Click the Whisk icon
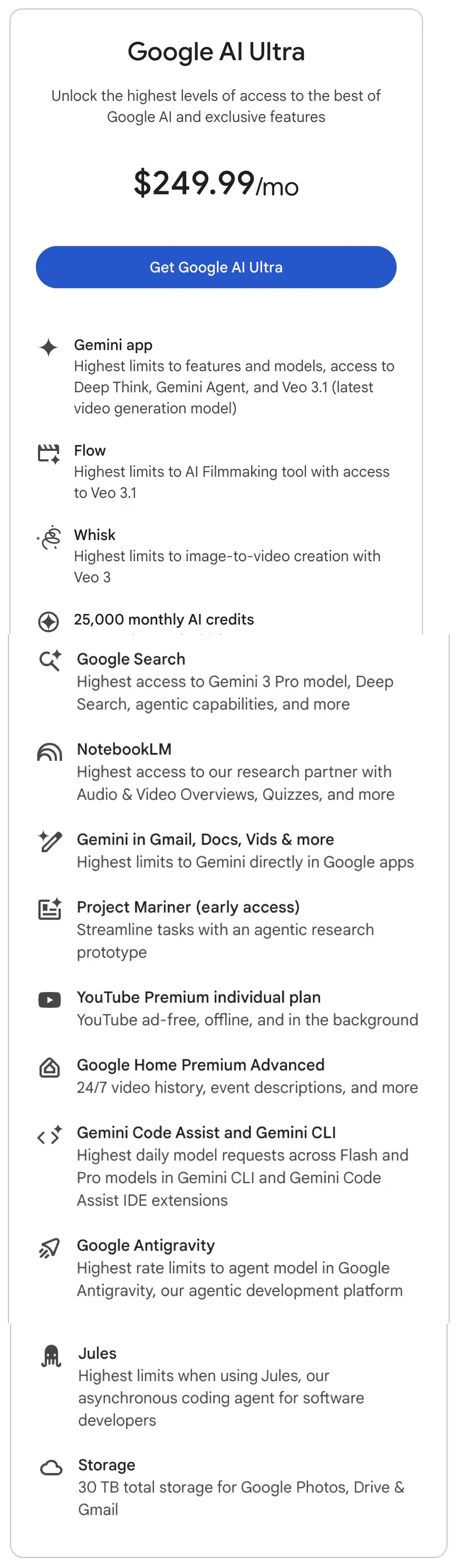Viewport: 461px width, 1568px height. pos(49,537)
